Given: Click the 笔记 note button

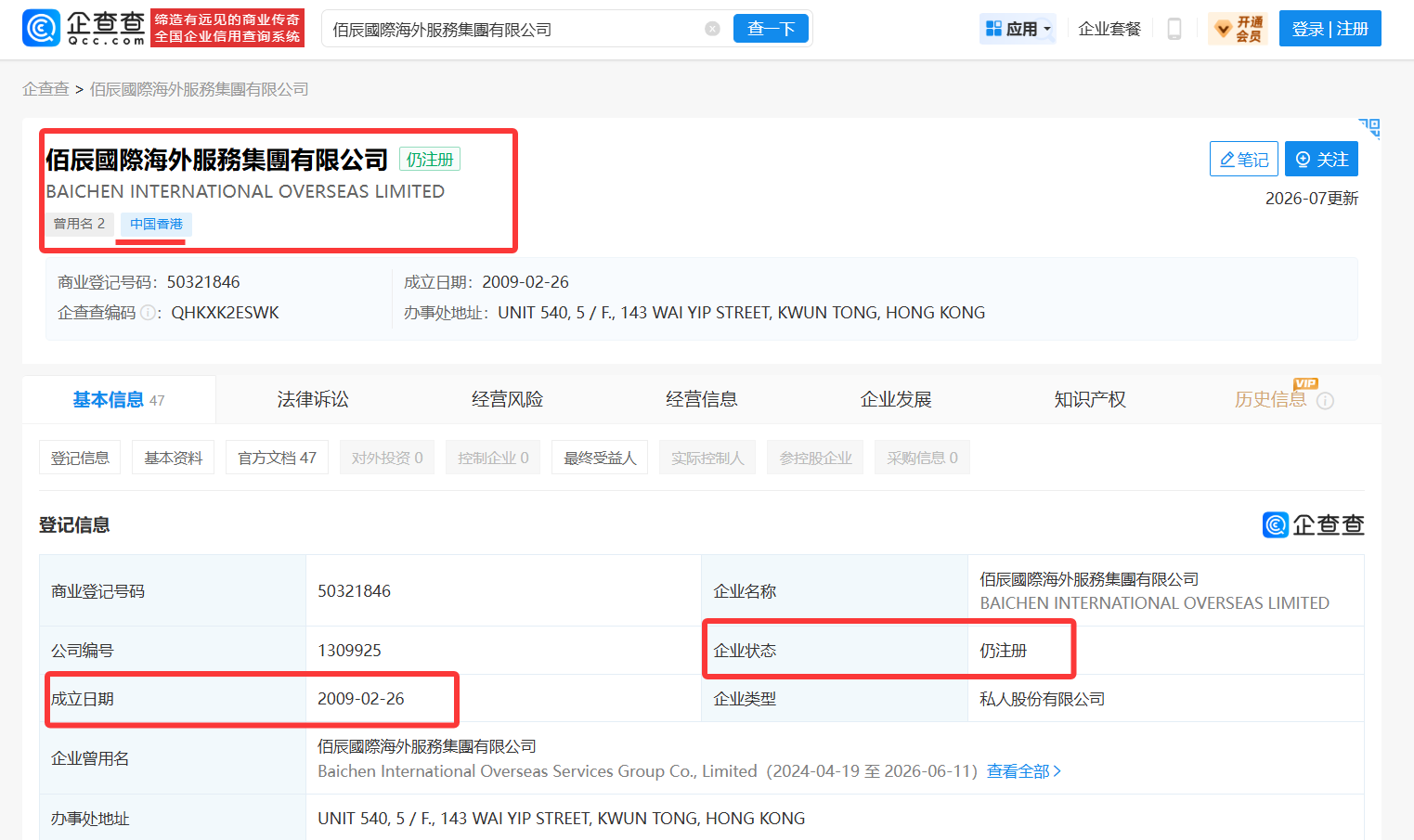Looking at the screenshot, I should point(1244,159).
